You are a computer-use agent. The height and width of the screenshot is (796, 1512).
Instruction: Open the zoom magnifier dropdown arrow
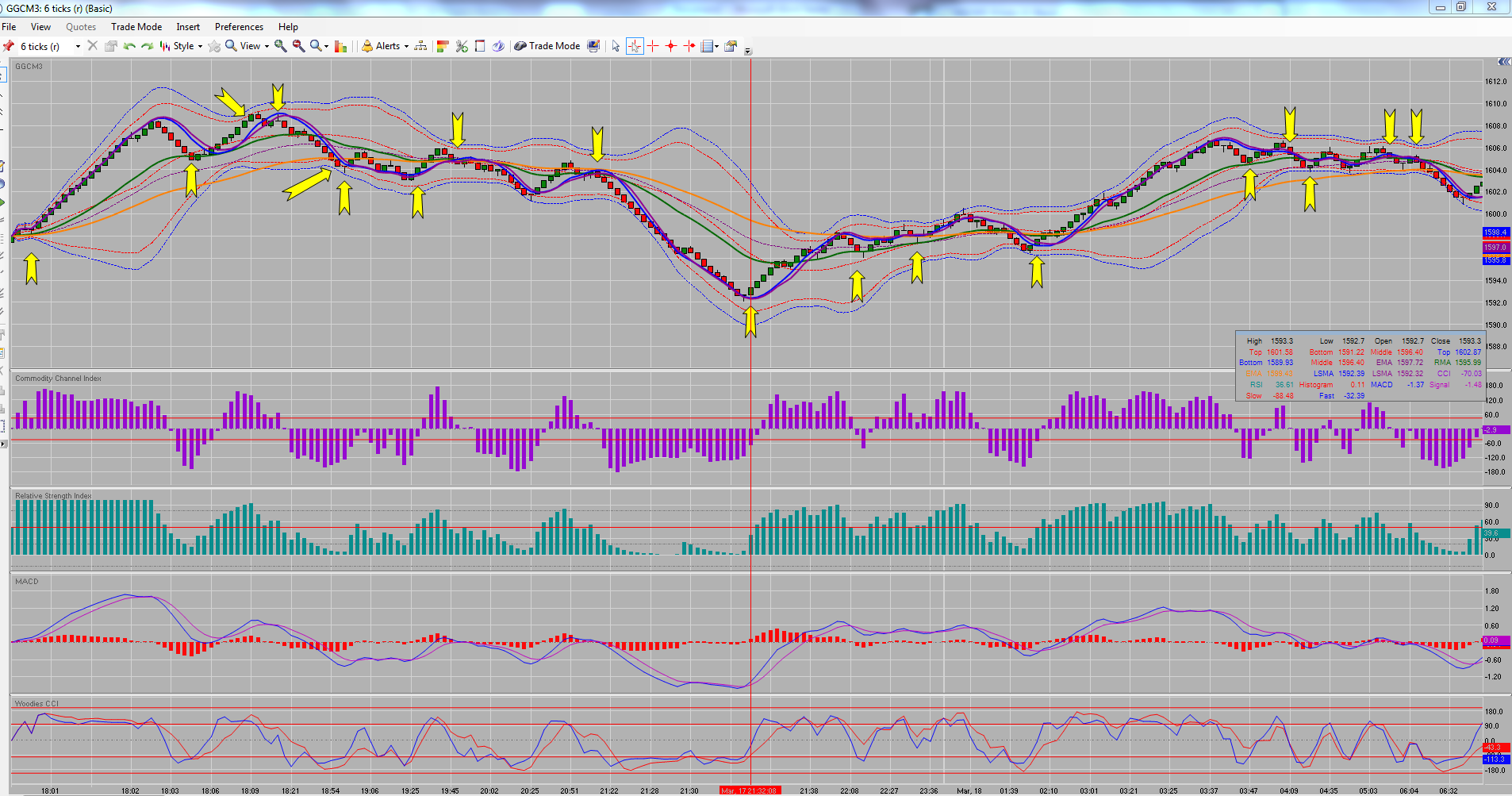(x=326, y=47)
